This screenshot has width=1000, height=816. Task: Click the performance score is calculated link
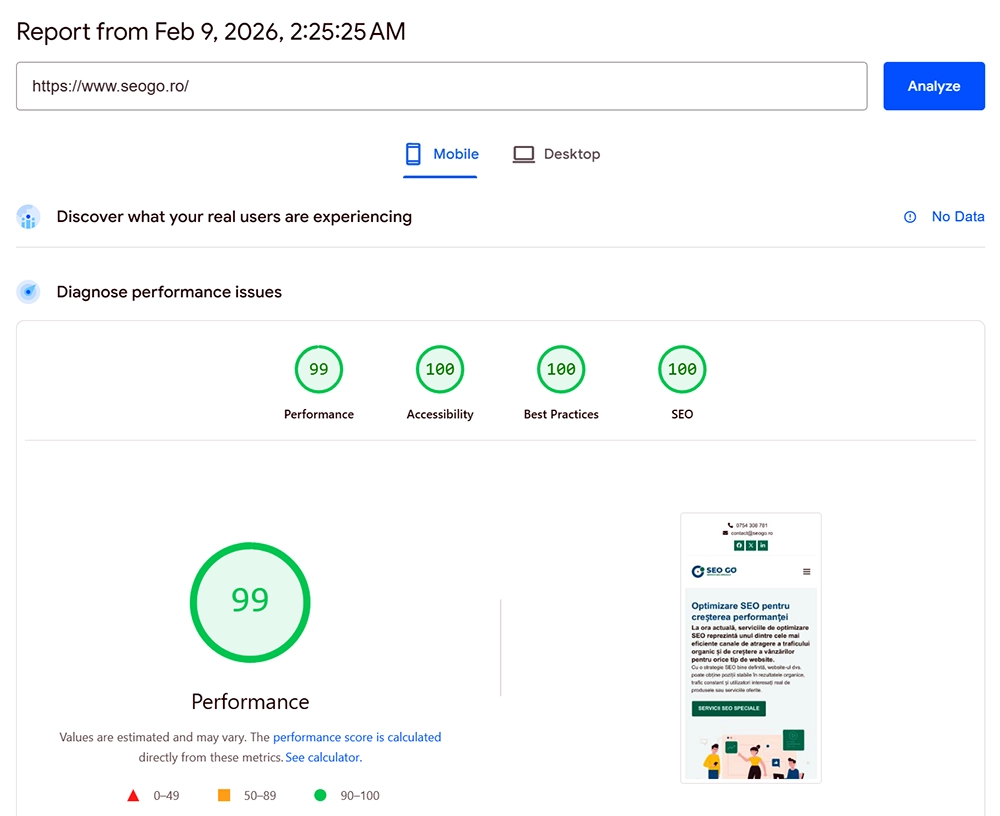pyautogui.click(x=358, y=737)
